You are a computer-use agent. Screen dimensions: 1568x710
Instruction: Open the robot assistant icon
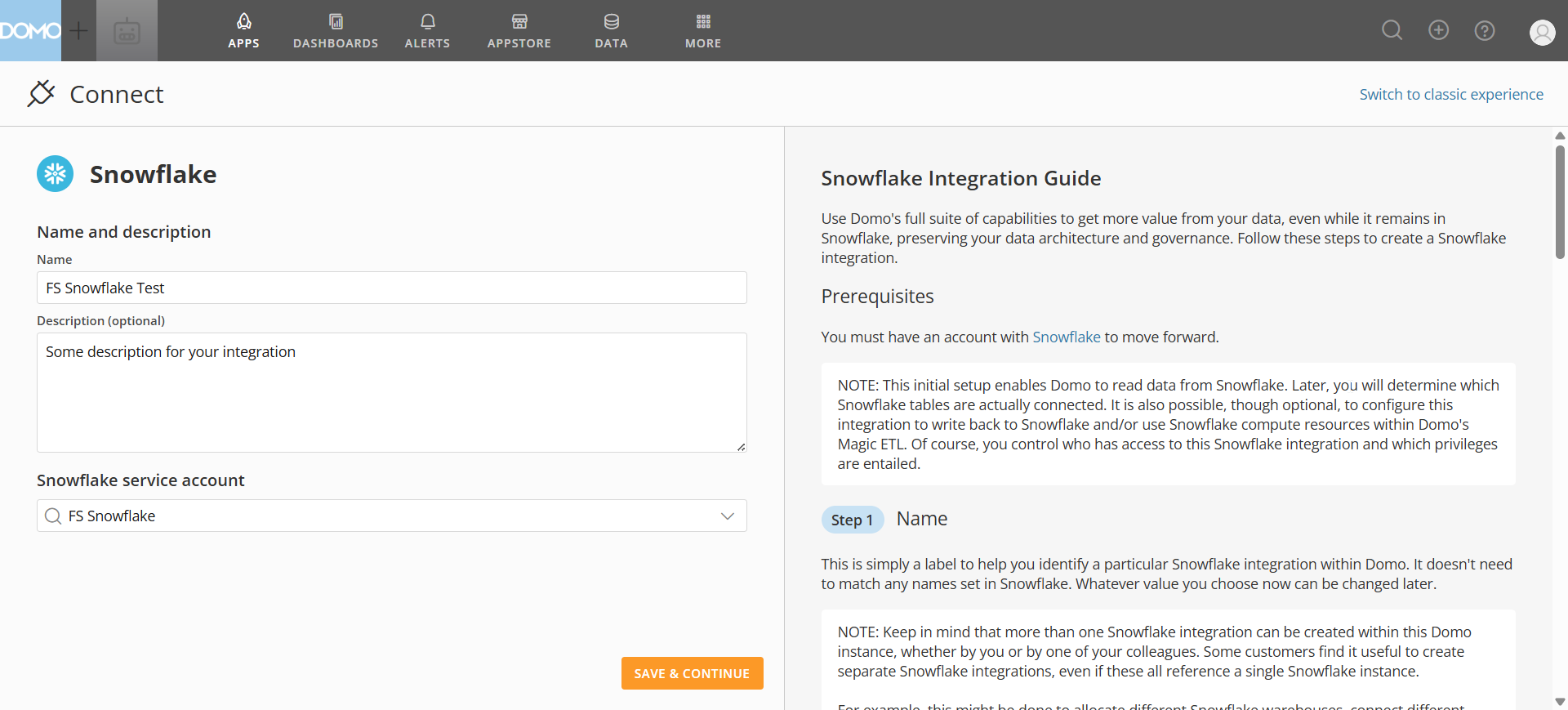(127, 31)
